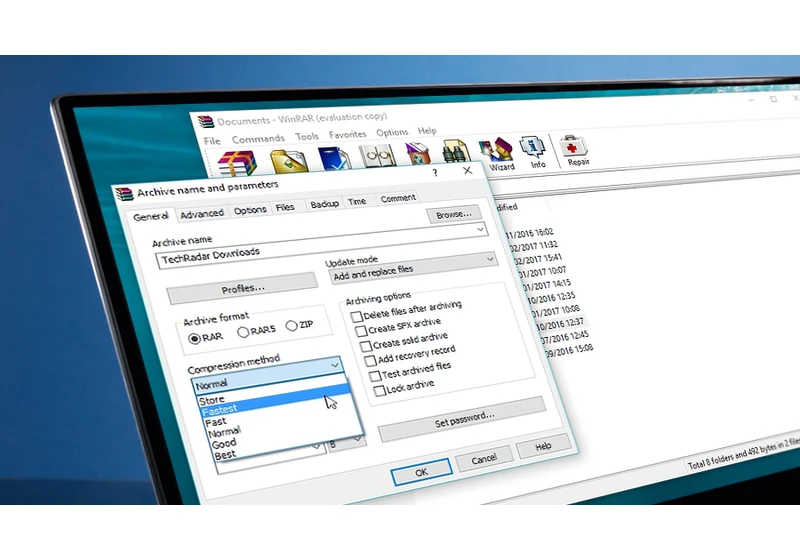Switch to the General tab

tap(151, 217)
